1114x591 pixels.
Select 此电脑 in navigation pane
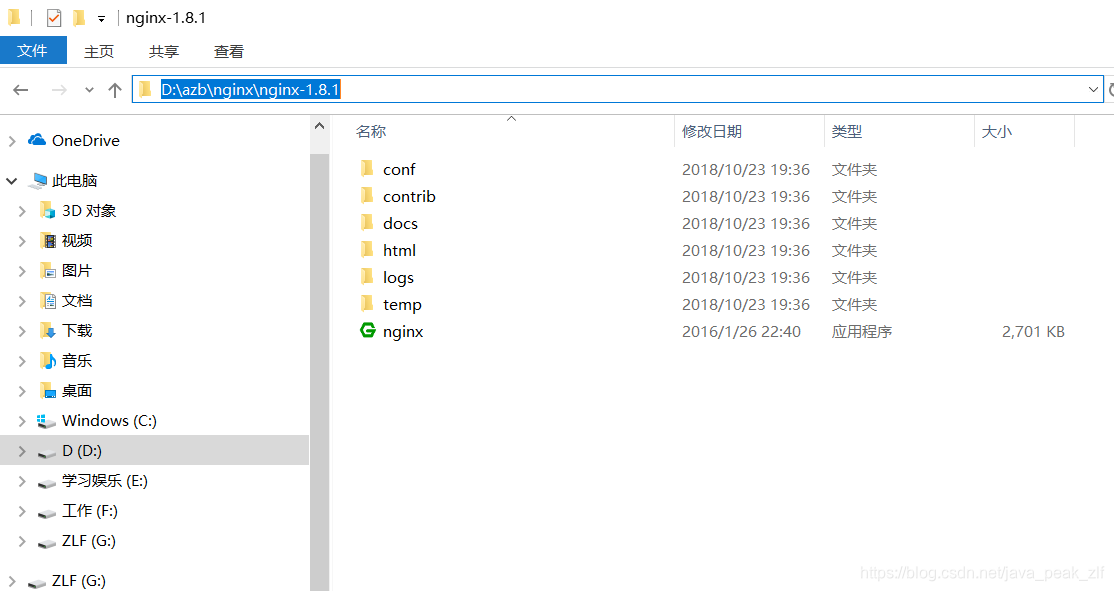(x=75, y=180)
